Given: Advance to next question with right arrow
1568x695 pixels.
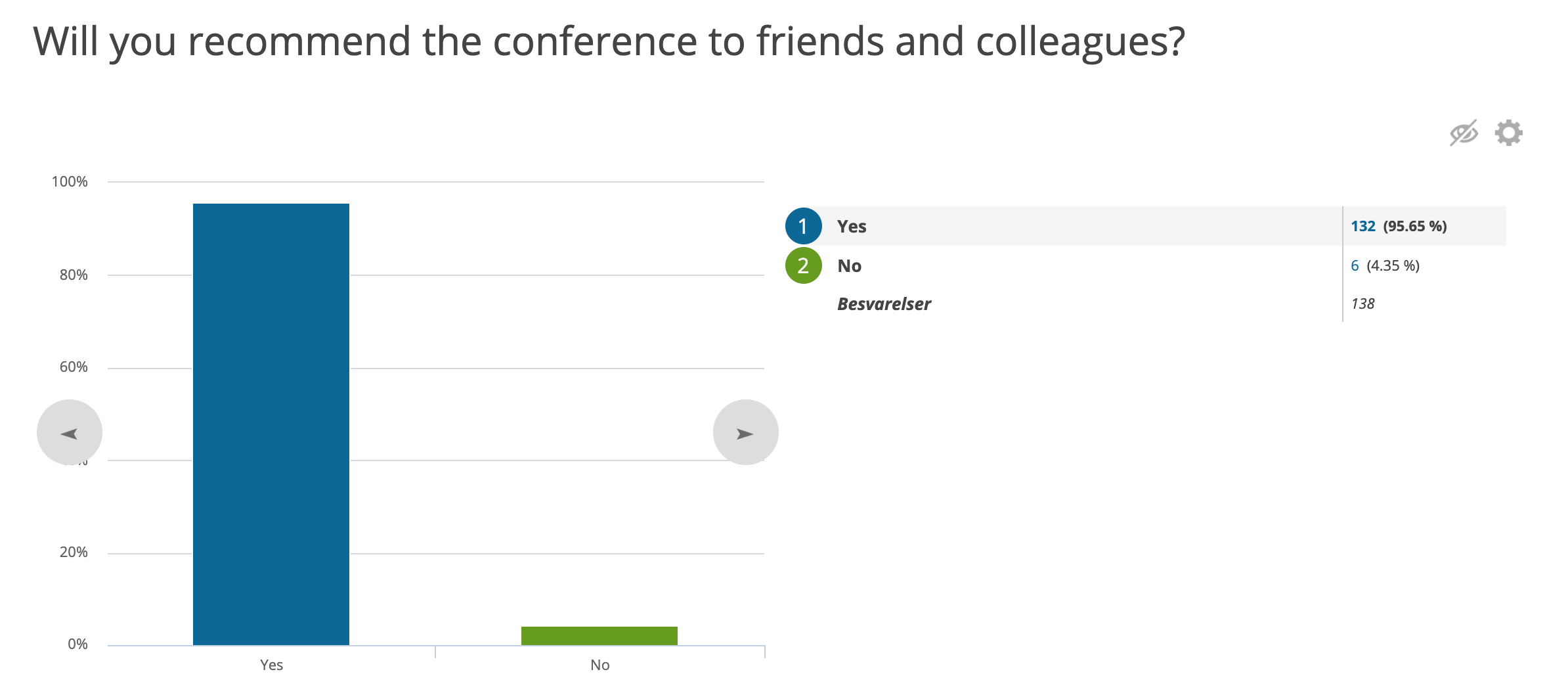Looking at the screenshot, I should click(746, 432).
